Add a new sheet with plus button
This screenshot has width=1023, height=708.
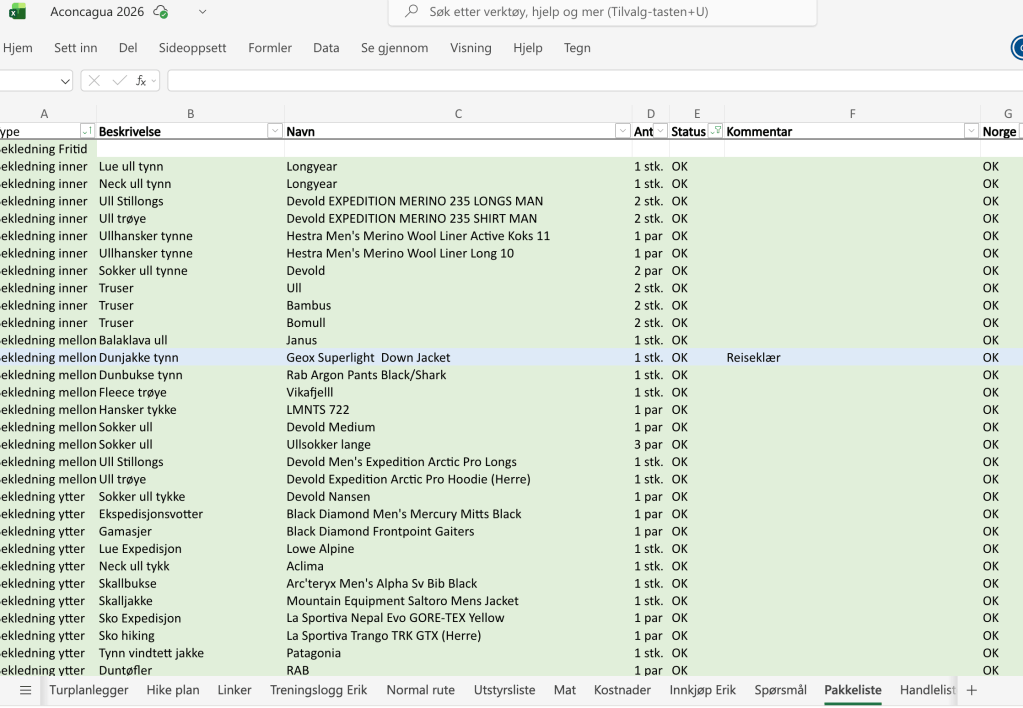click(971, 690)
